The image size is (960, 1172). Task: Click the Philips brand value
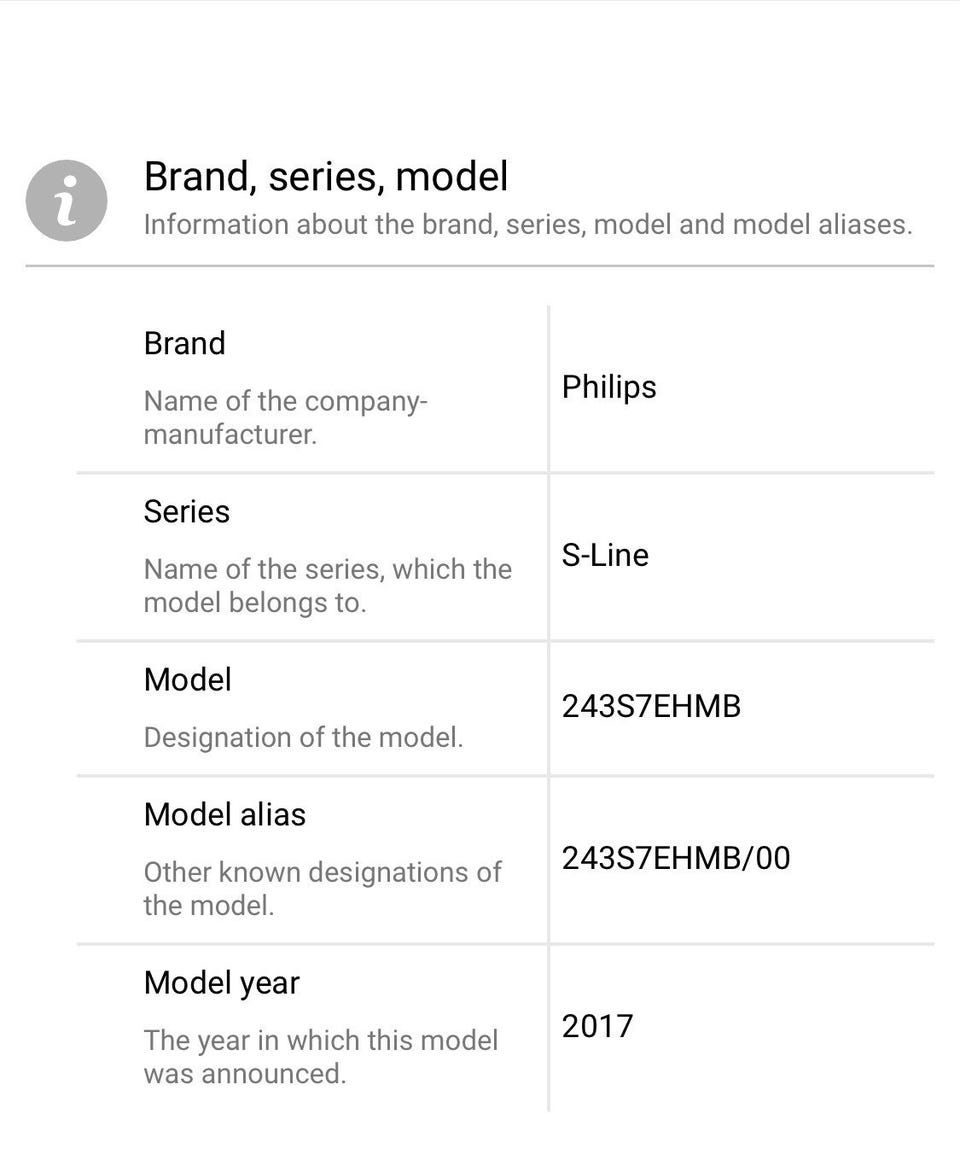click(609, 388)
